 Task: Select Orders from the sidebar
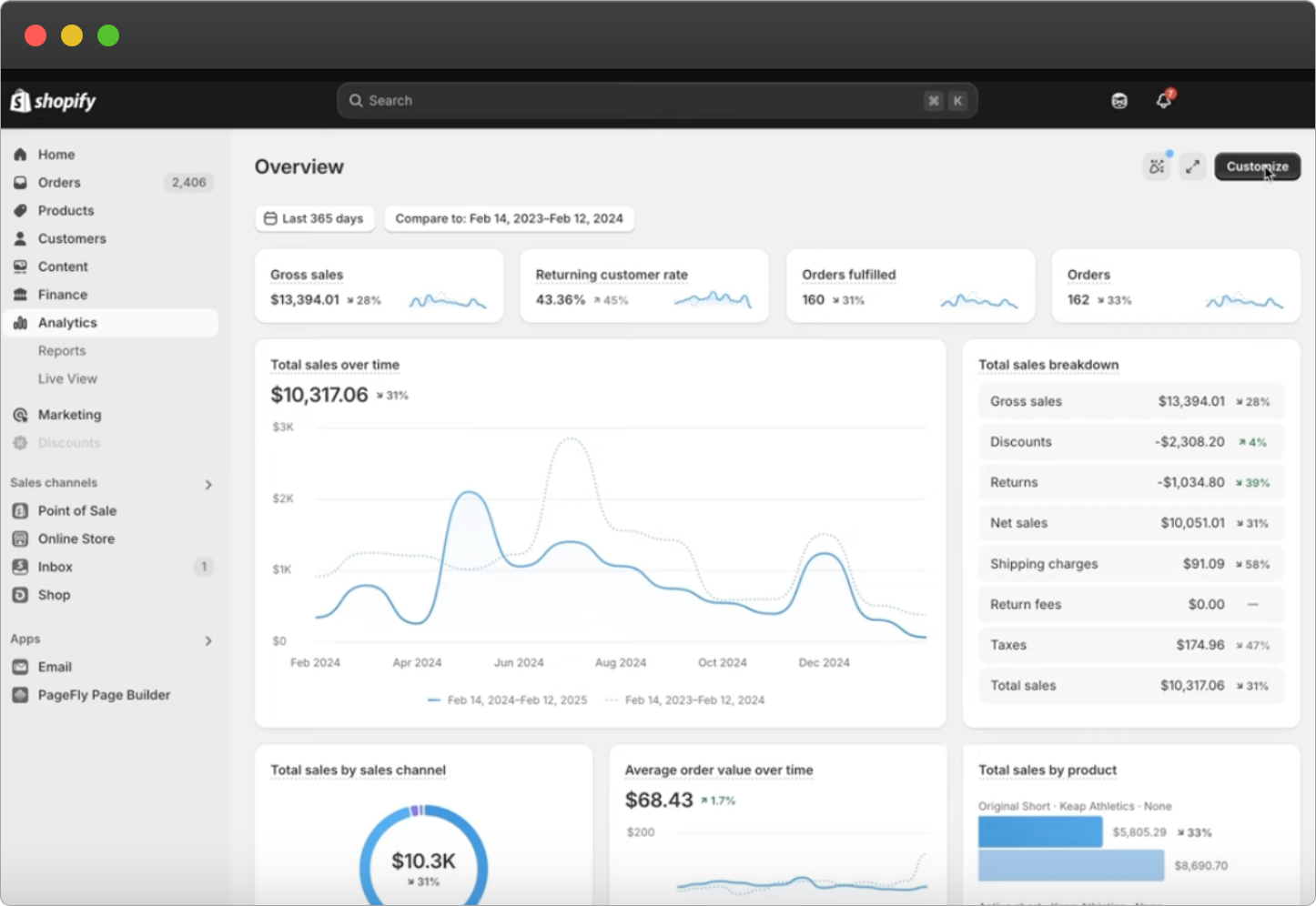point(58,182)
